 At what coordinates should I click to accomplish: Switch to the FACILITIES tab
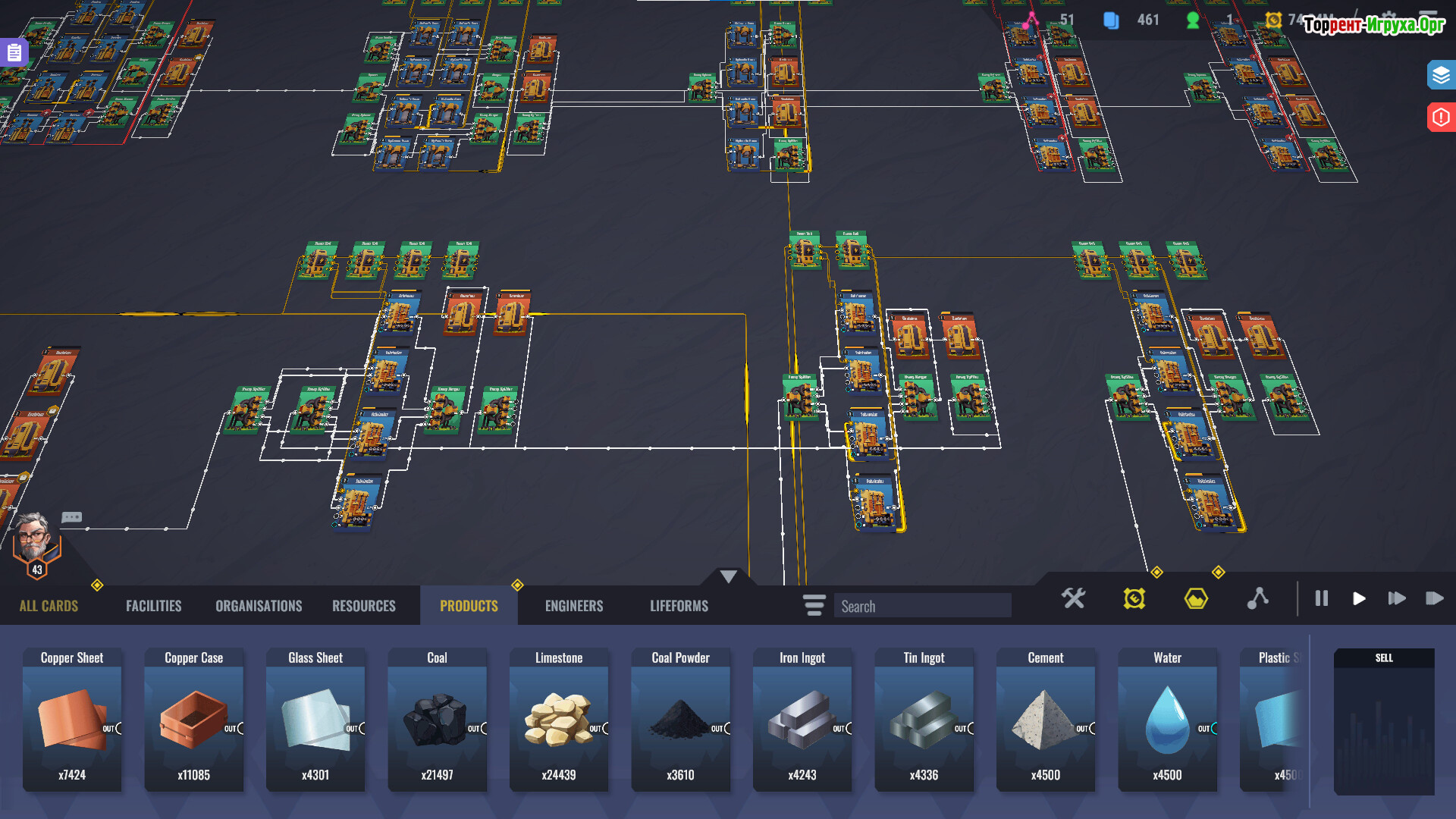click(x=153, y=606)
